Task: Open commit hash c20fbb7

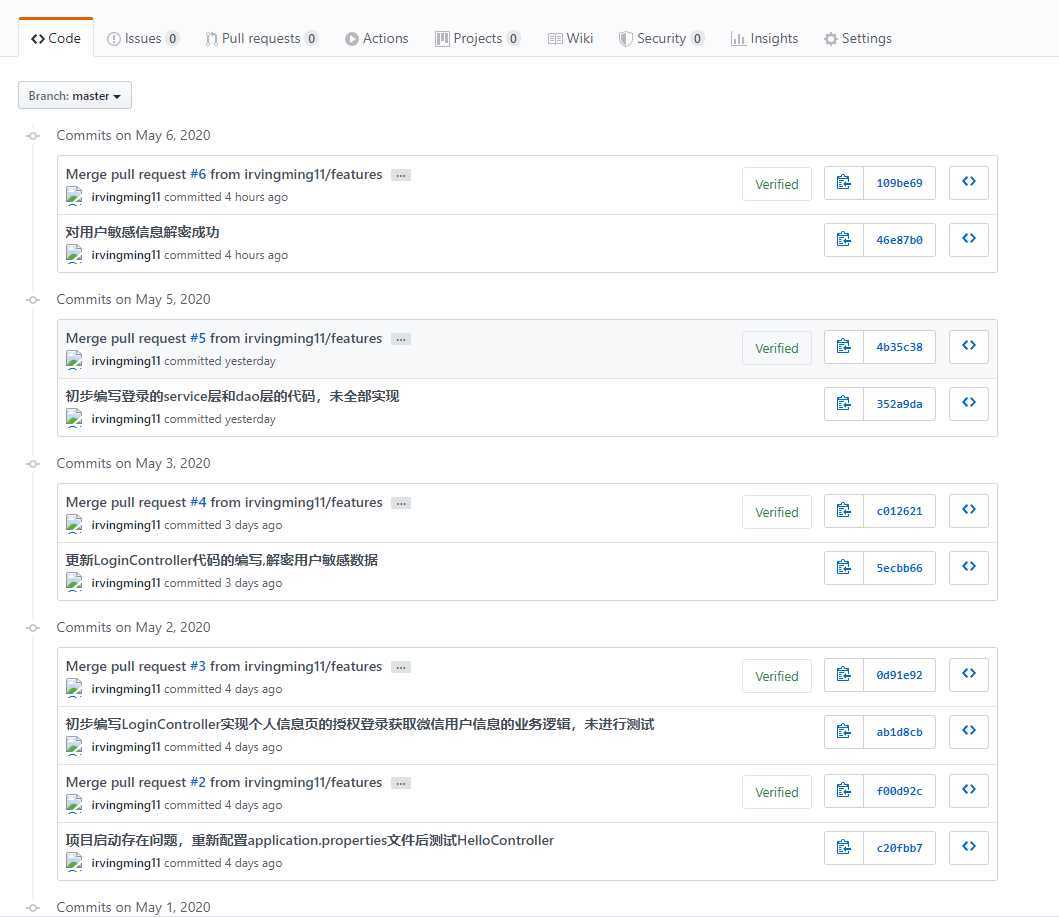Action: coord(900,848)
